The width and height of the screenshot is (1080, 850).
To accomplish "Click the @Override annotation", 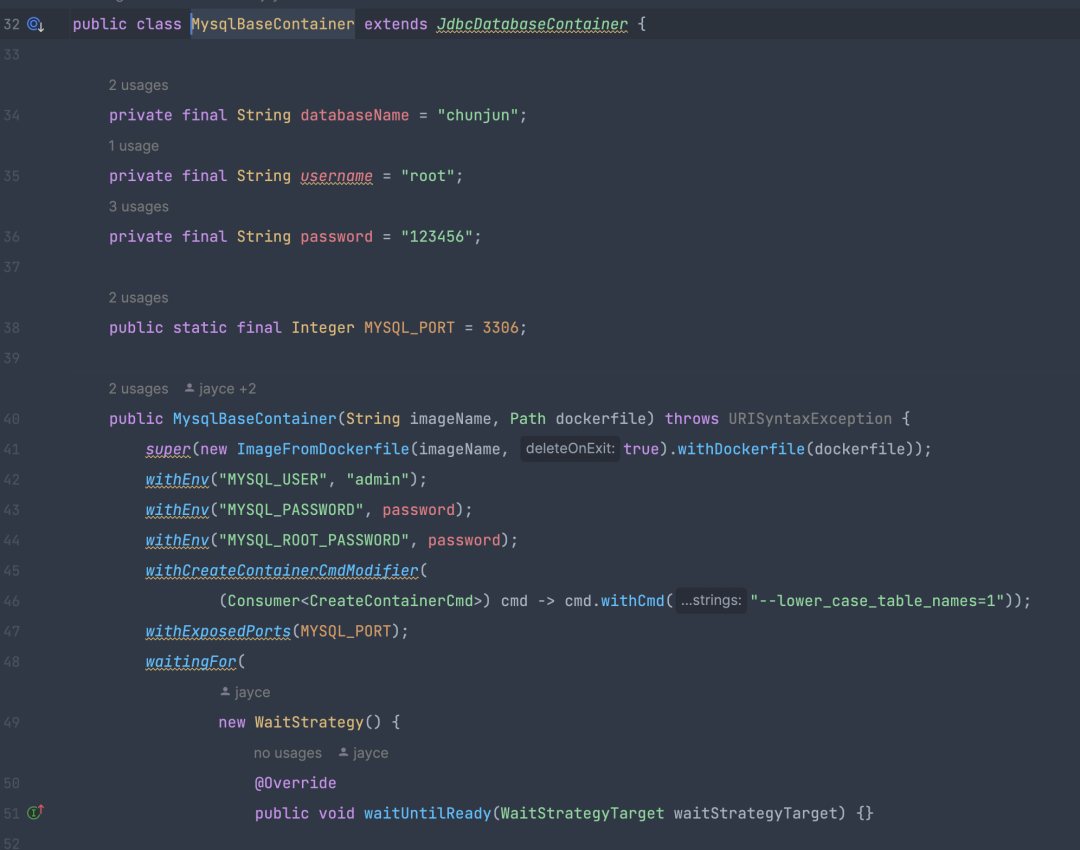I will [x=295, y=783].
